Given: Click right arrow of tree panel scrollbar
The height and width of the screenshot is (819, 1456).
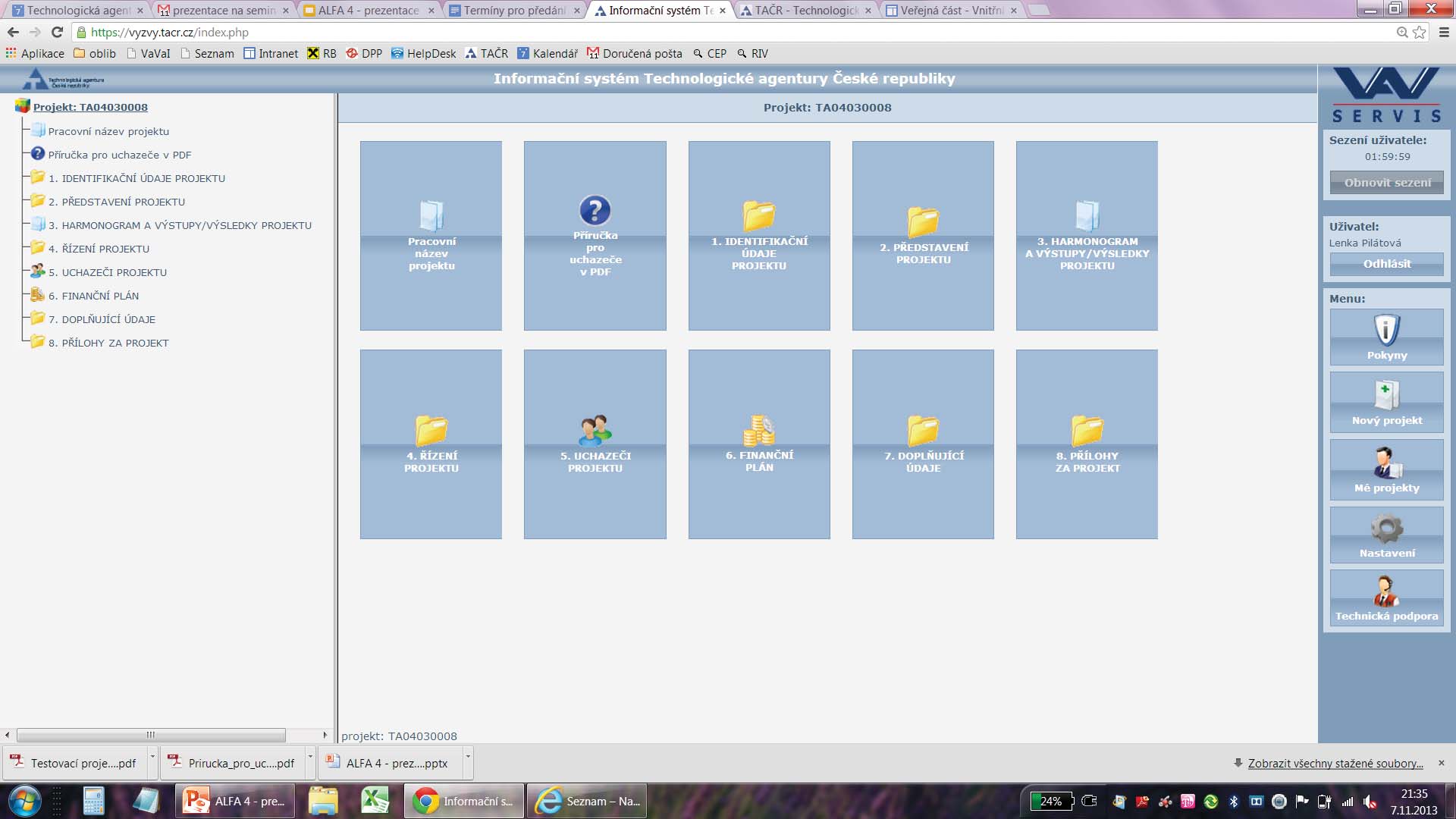Looking at the screenshot, I should click(325, 735).
